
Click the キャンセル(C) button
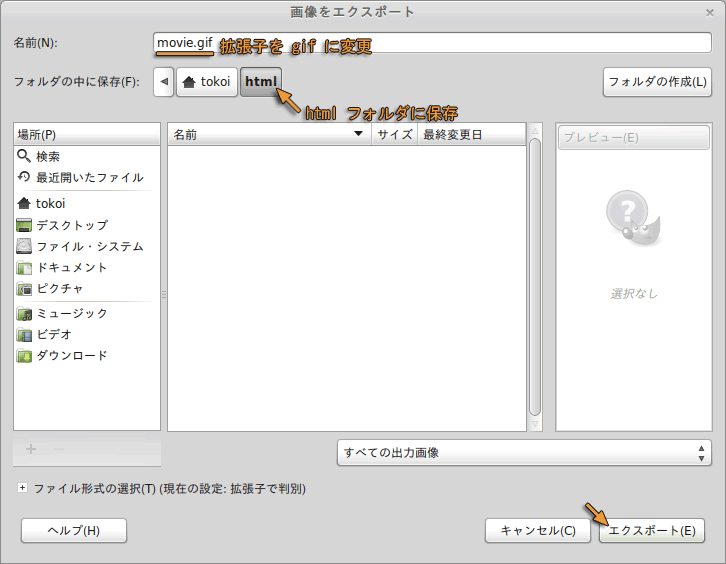[537, 530]
